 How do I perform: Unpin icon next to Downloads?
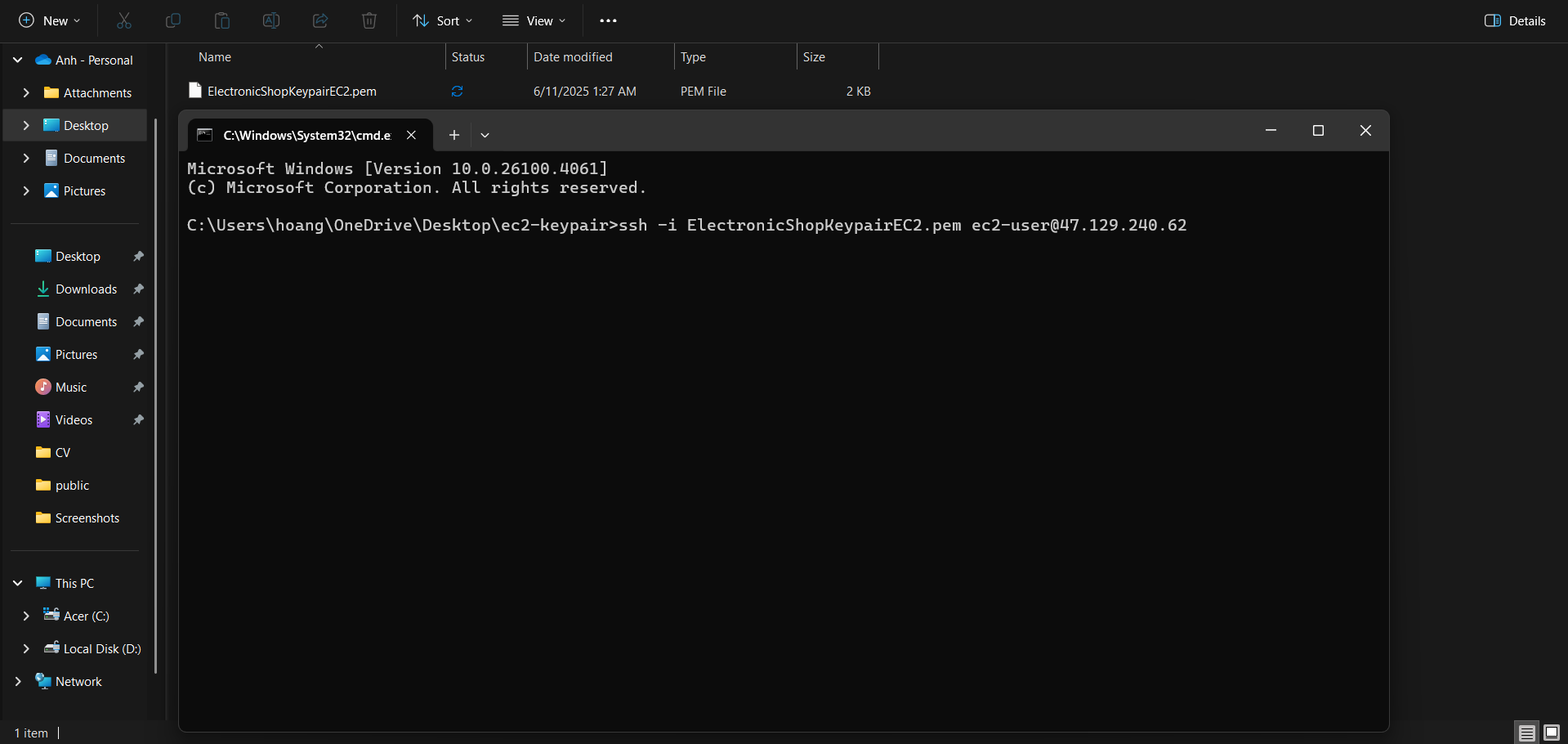[x=139, y=289]
